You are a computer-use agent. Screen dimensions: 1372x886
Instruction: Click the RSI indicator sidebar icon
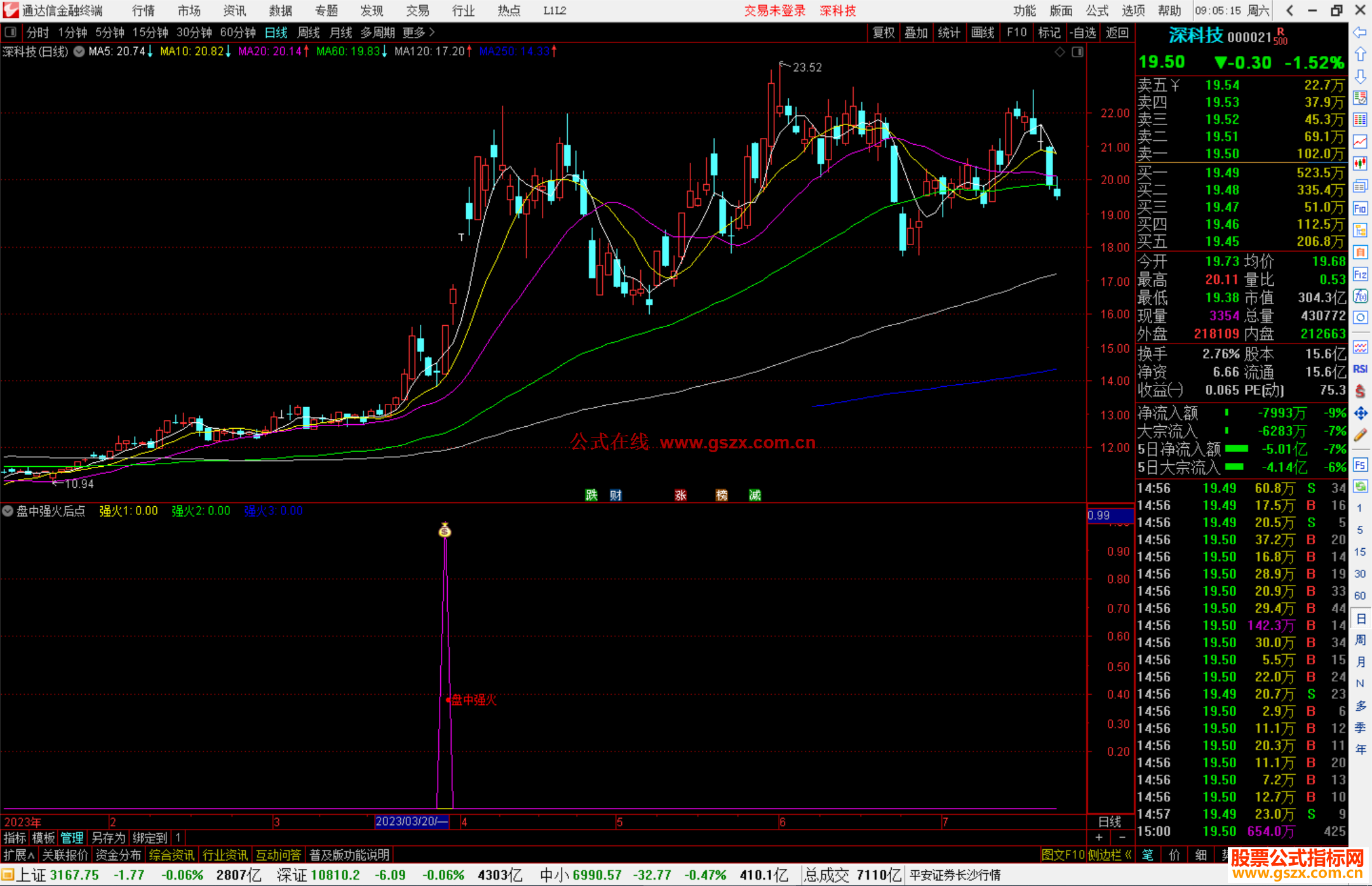tap(1360, 369)
